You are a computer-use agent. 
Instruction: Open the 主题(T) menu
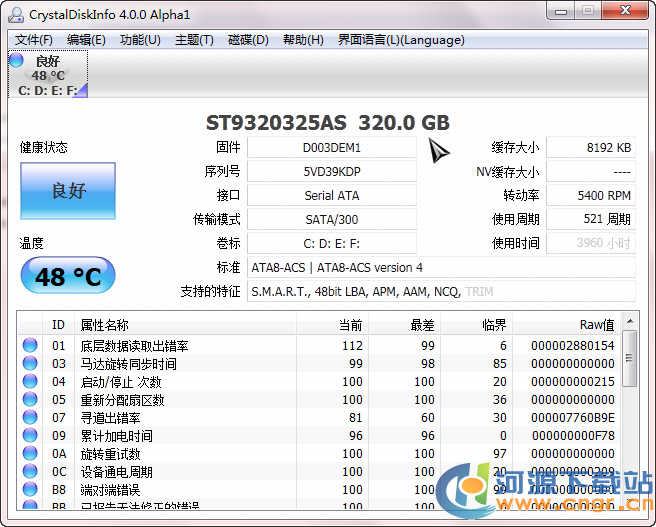point(194,40)
